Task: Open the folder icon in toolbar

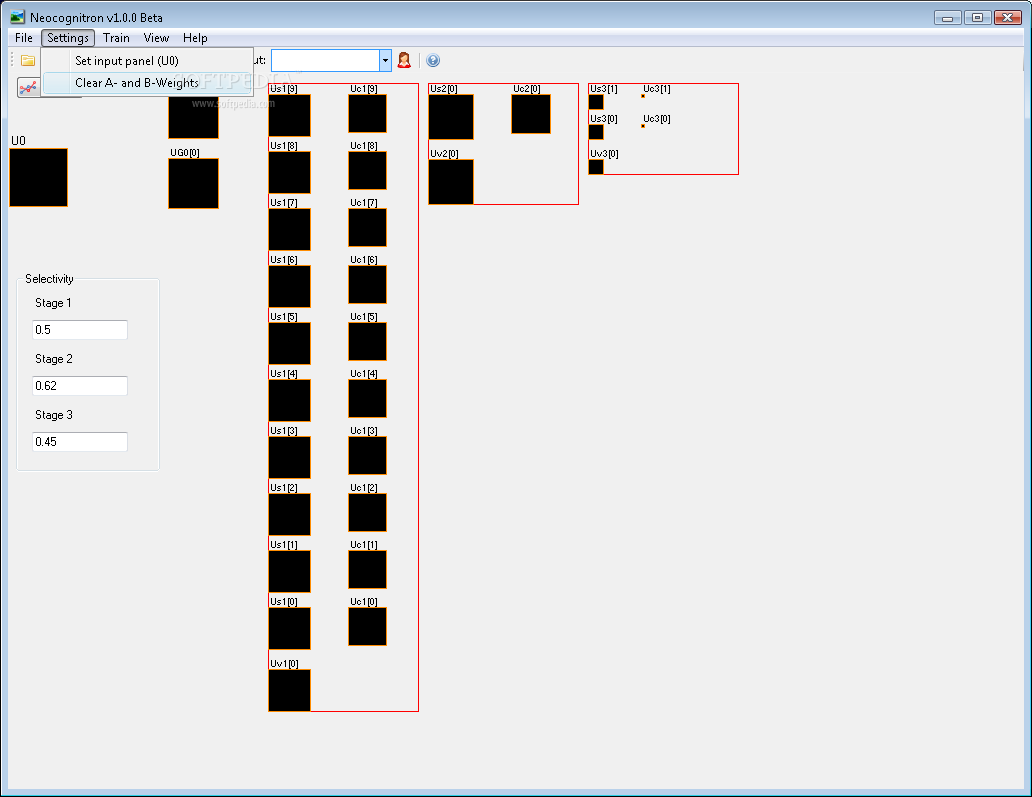Action: pos(28,61)
